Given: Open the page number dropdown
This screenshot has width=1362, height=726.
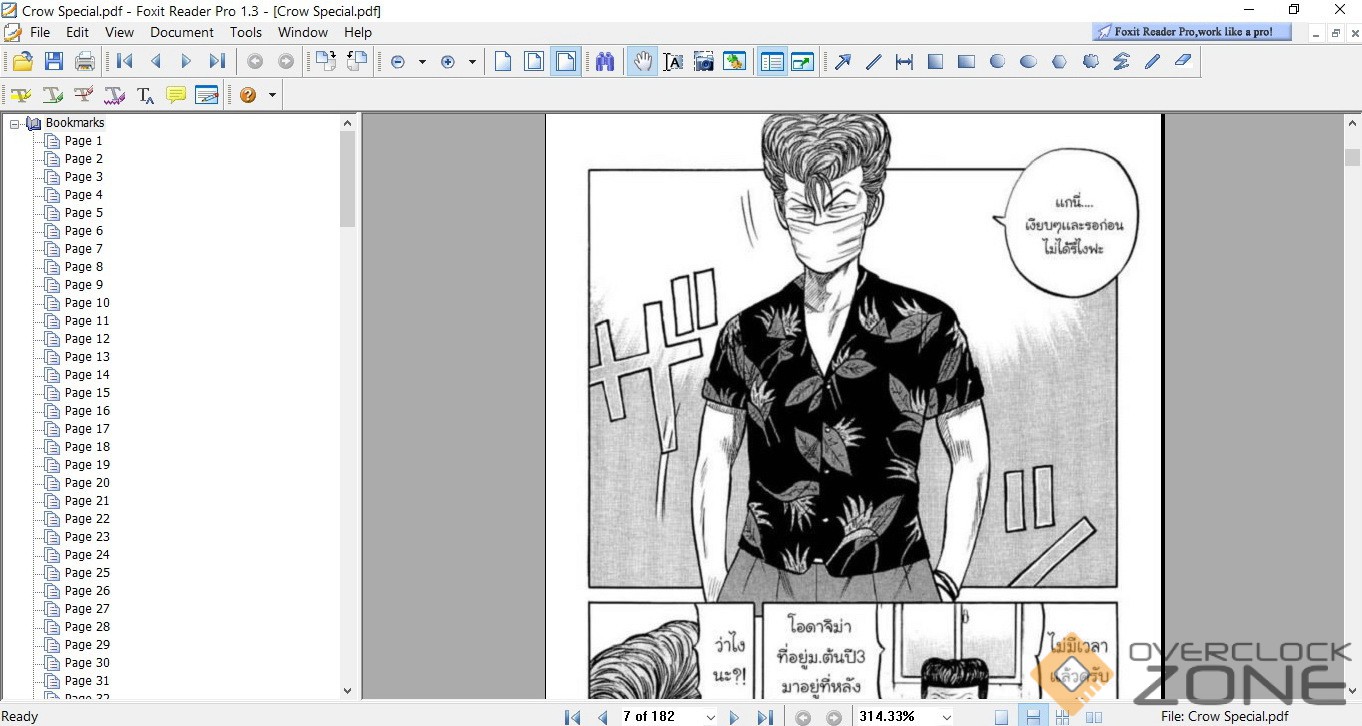Looking at the screenshot, I should coord(710,717).
